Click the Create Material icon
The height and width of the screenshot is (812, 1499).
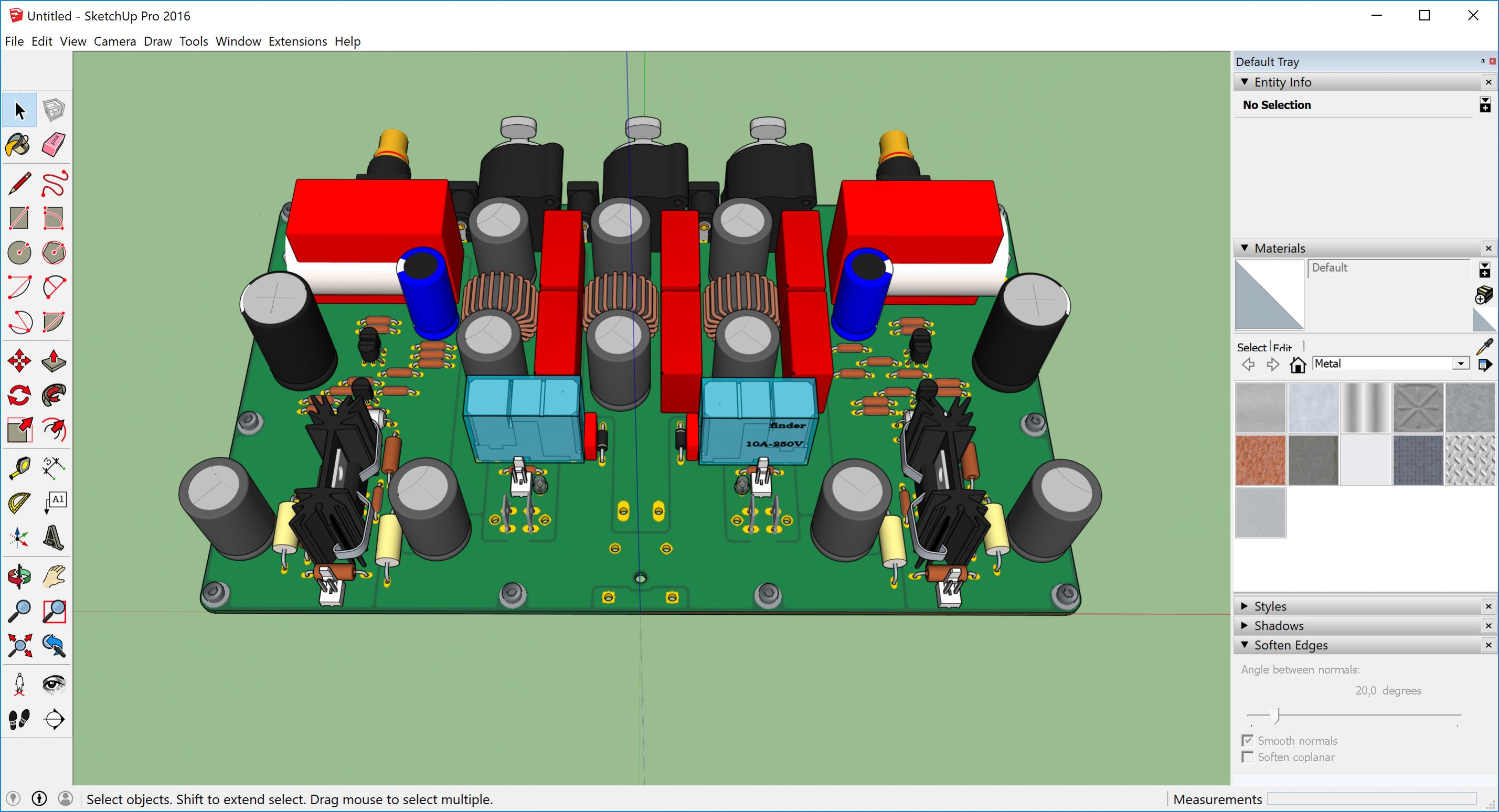(1483, 295)
